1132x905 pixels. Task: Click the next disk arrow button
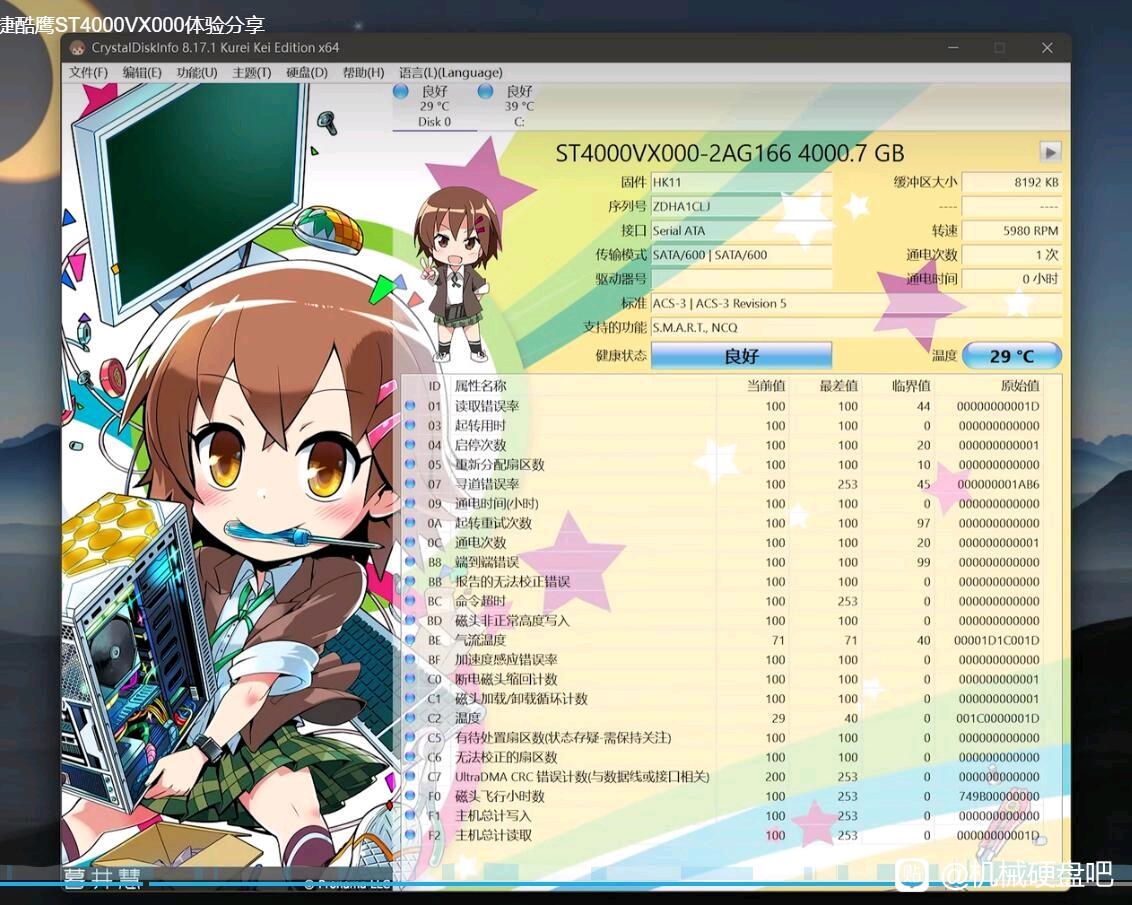[1050, 152]
